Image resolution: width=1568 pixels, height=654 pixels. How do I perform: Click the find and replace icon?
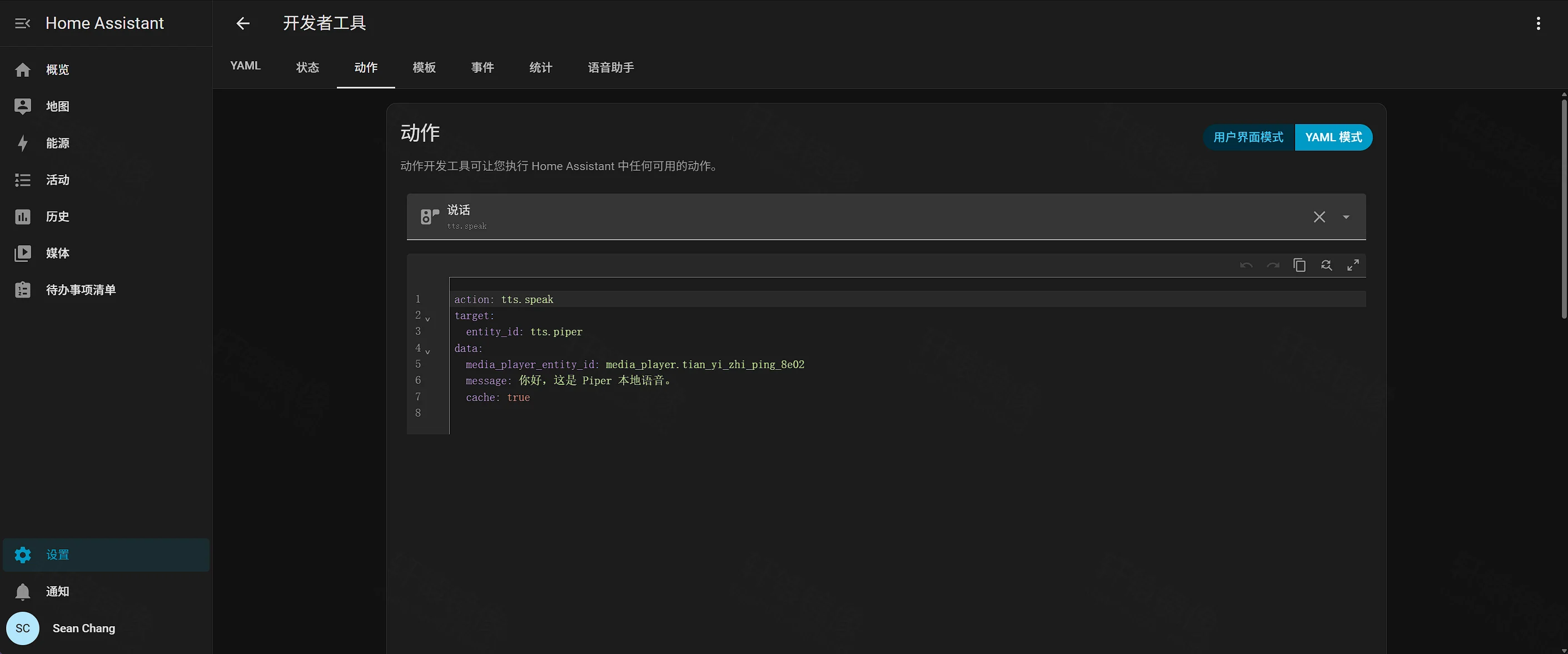pos(1326,265)
